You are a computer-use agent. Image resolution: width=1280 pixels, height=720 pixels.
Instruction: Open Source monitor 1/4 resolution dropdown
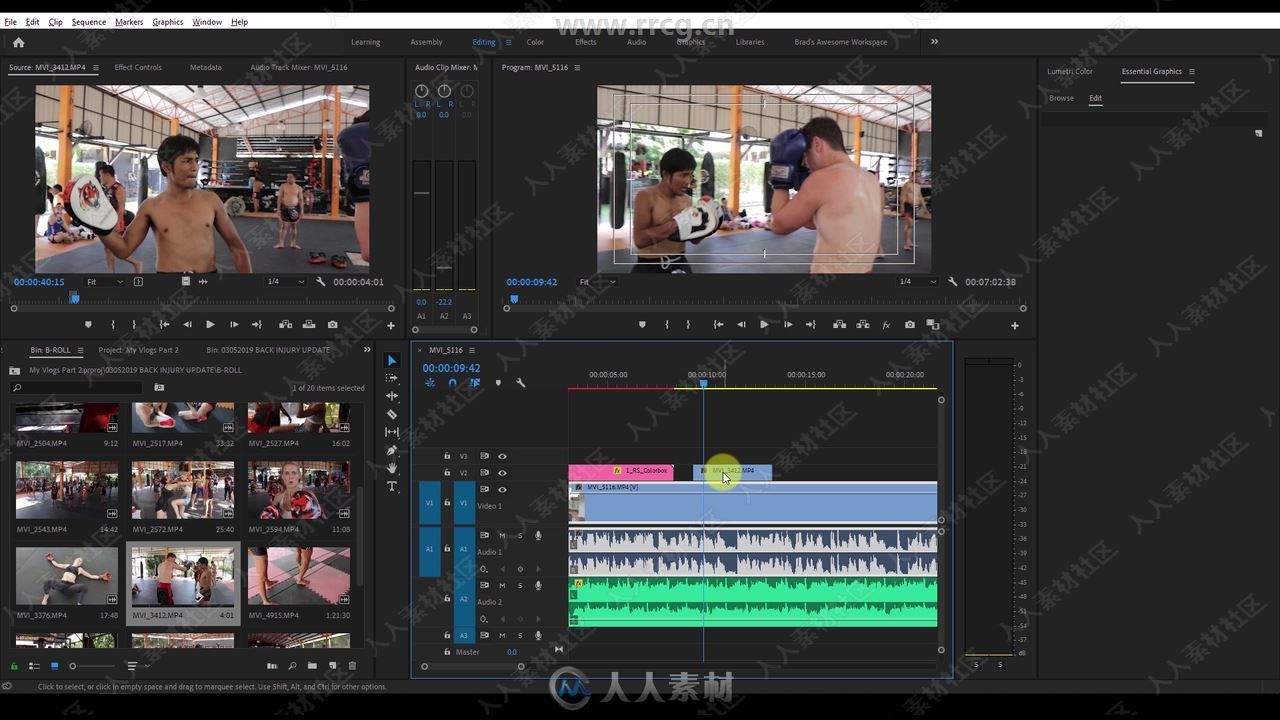[x=284, y=282]
